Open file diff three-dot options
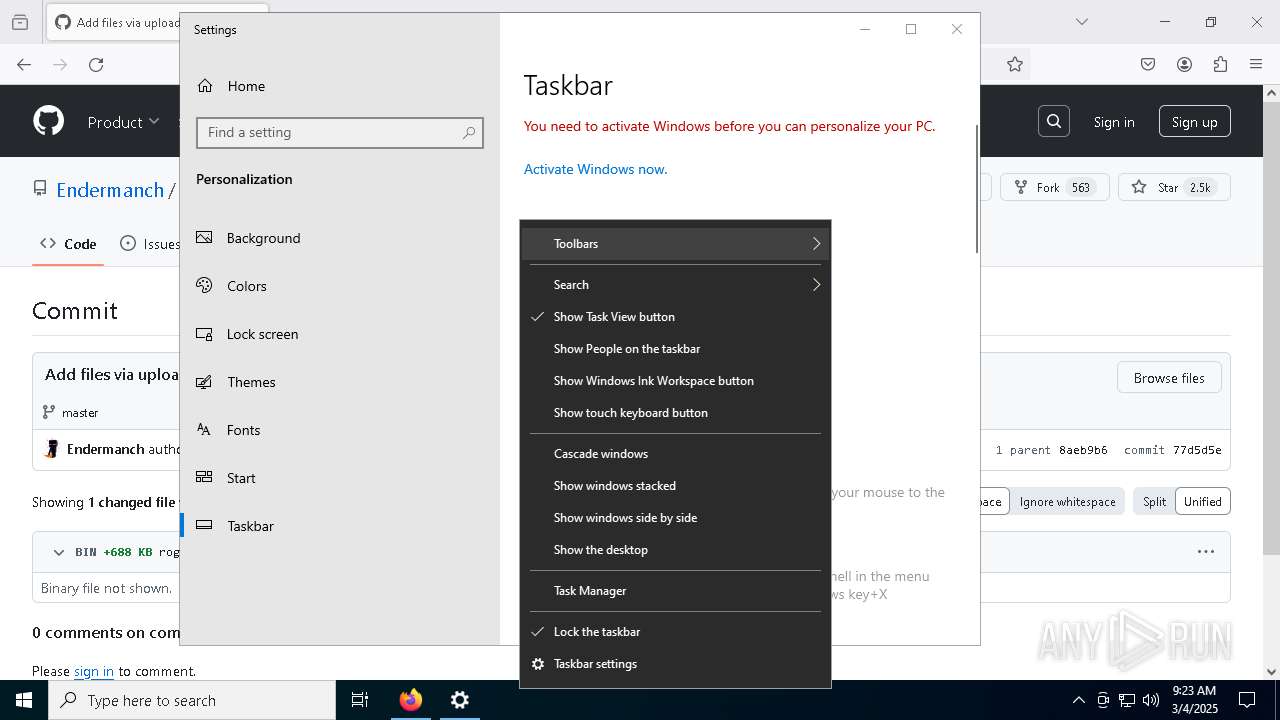The image size is (1280, 720). (1206, 552)
